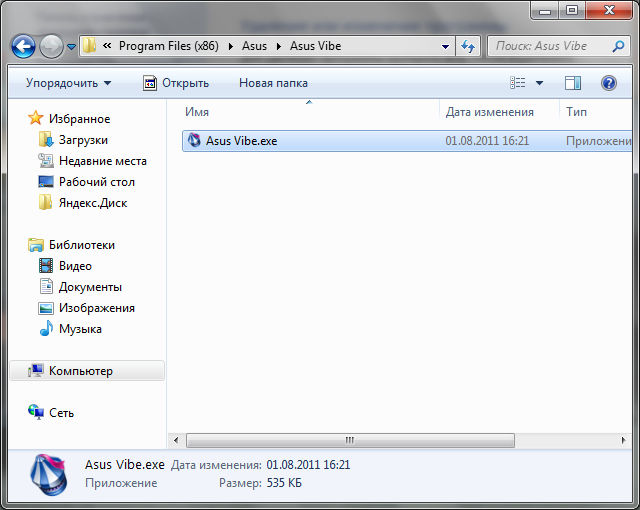Toggle the preview pane icon
This screenshot has width=640, height=510.
pyautogui.click(x=573, y=83)
